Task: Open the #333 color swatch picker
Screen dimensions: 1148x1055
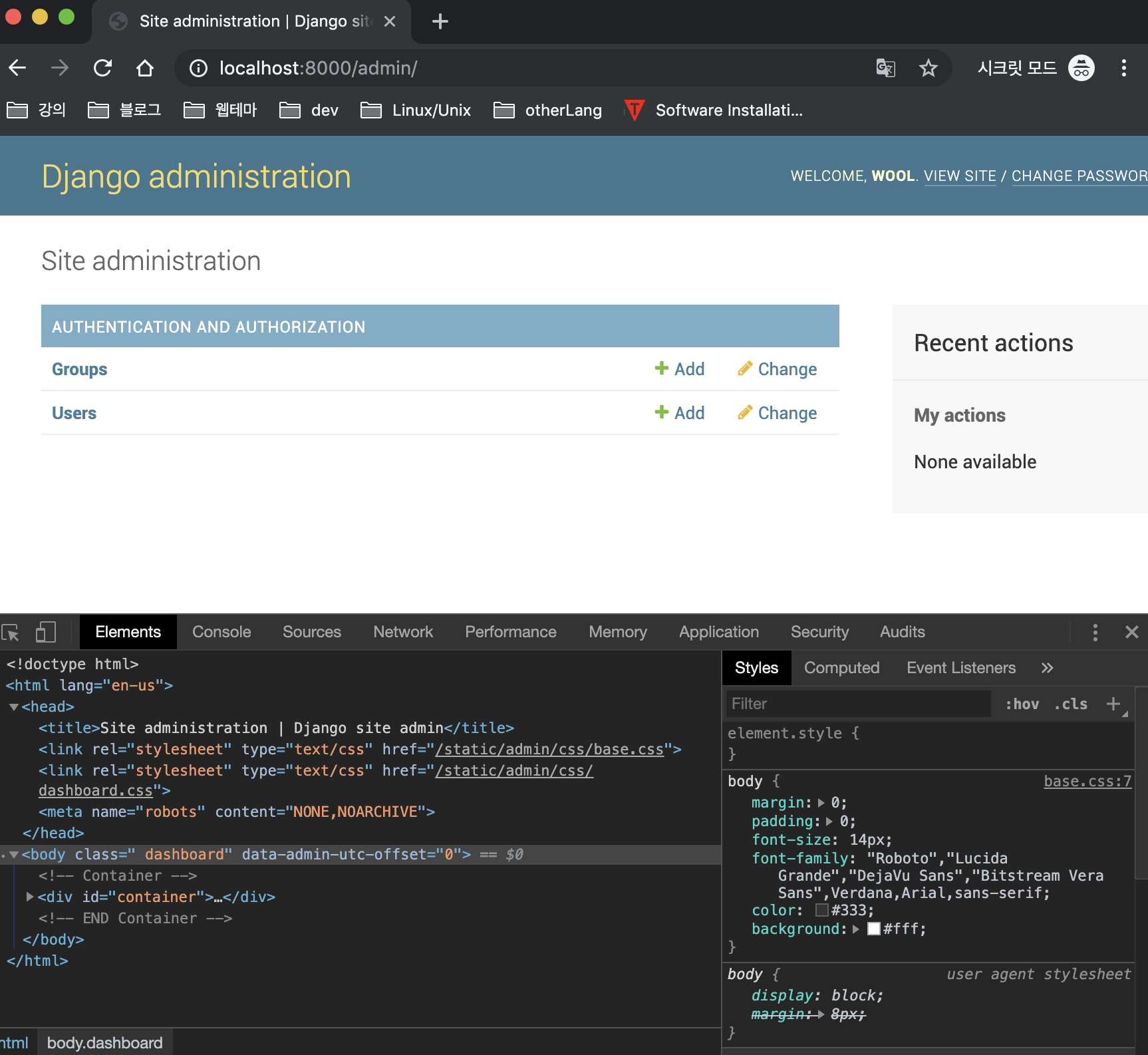Action: click(822, 910)
